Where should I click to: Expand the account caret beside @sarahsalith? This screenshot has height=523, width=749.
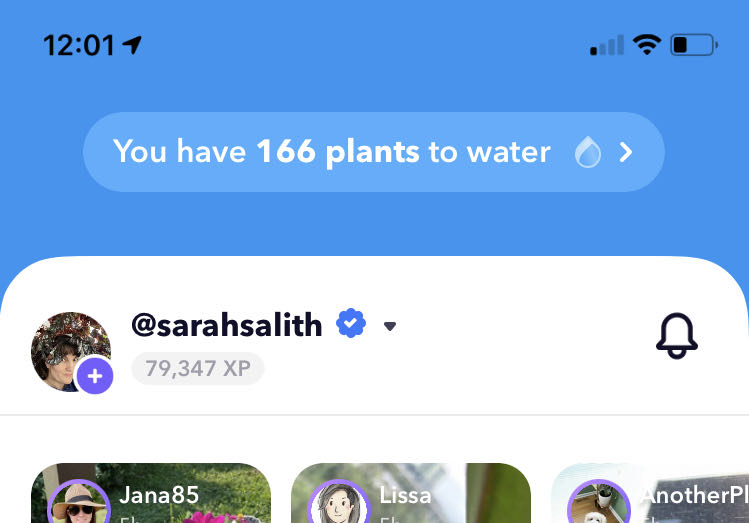[390, 326]
